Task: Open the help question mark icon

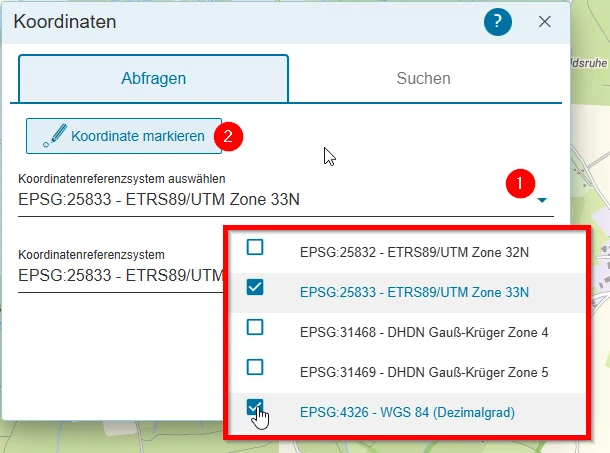Action: [x=498, y=22]
